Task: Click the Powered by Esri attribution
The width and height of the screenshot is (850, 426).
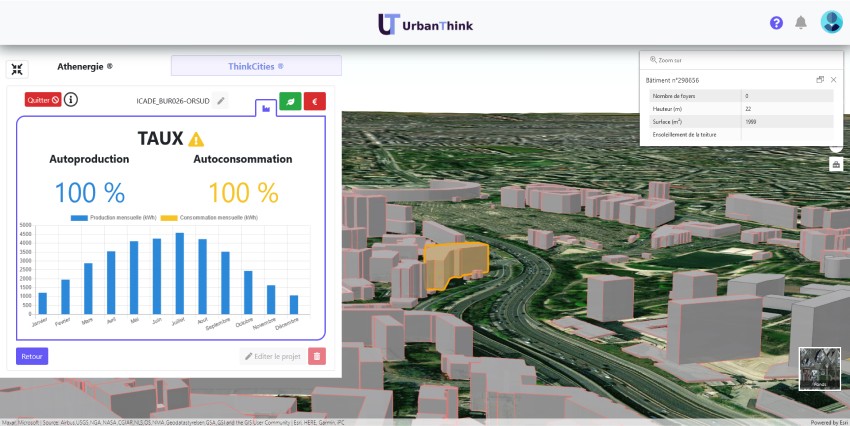Action: (829, 422)
